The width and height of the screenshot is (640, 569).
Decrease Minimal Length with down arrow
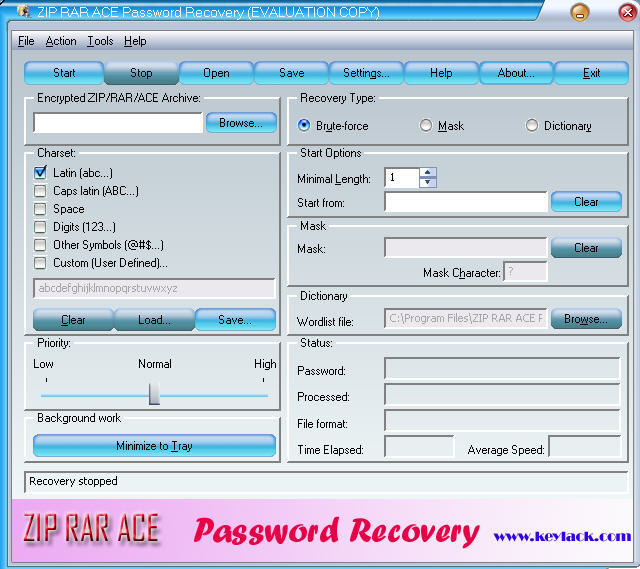(x=428, y=182)
